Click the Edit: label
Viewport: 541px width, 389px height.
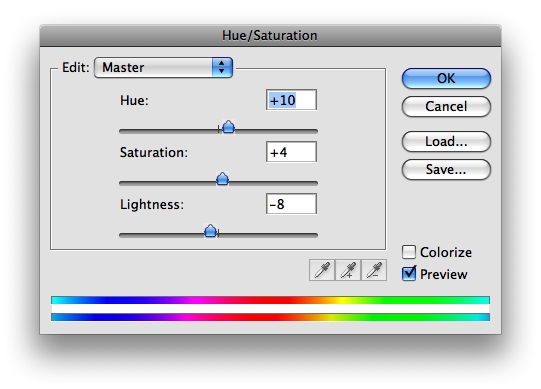coord(76,67)
